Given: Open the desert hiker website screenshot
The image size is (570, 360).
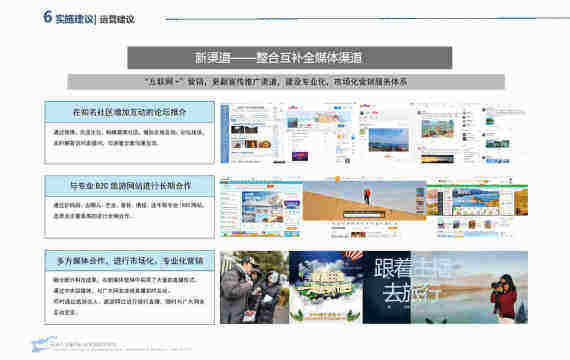Looking at the screenshot, I should point(364,208).
